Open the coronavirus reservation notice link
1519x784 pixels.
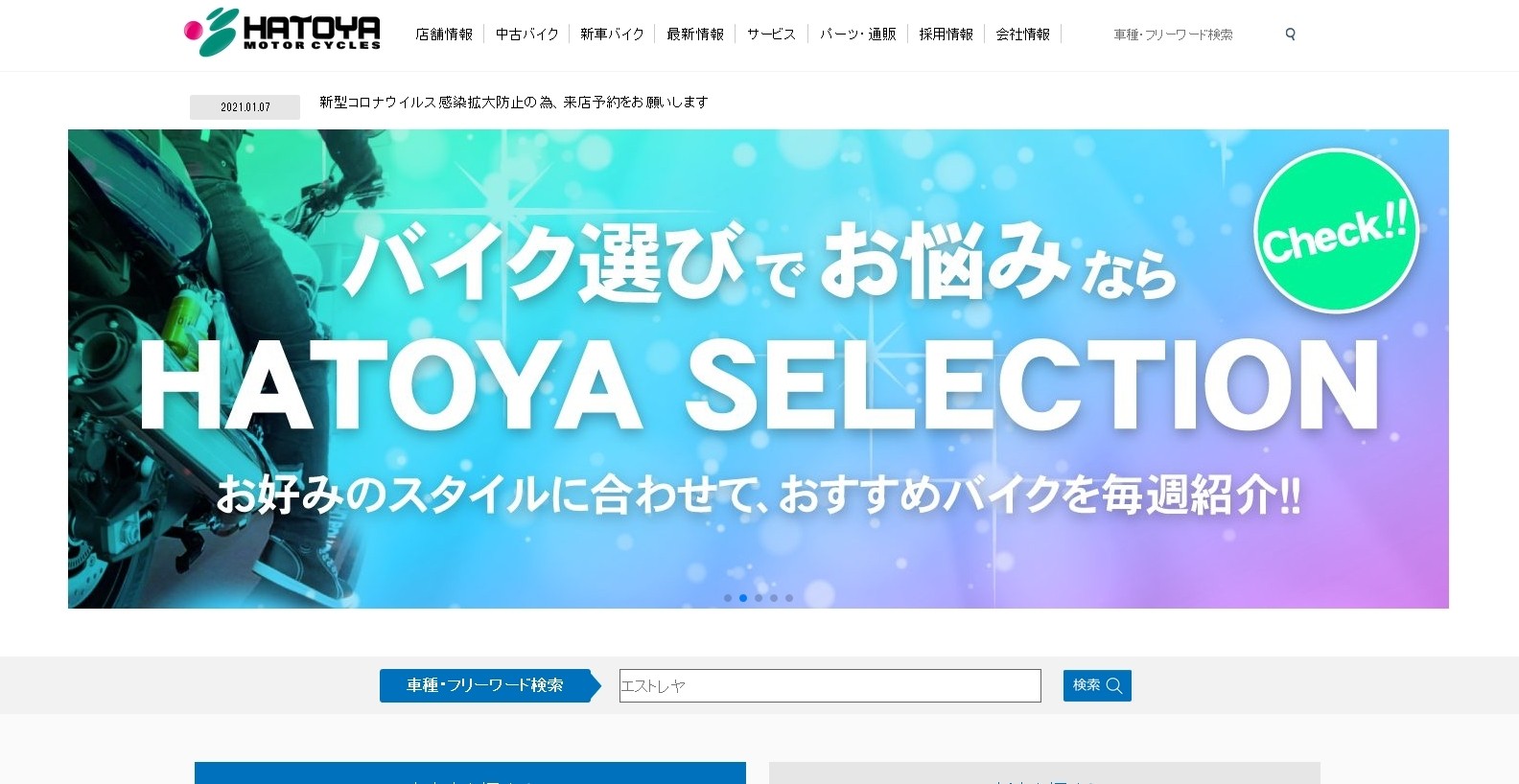513,102
